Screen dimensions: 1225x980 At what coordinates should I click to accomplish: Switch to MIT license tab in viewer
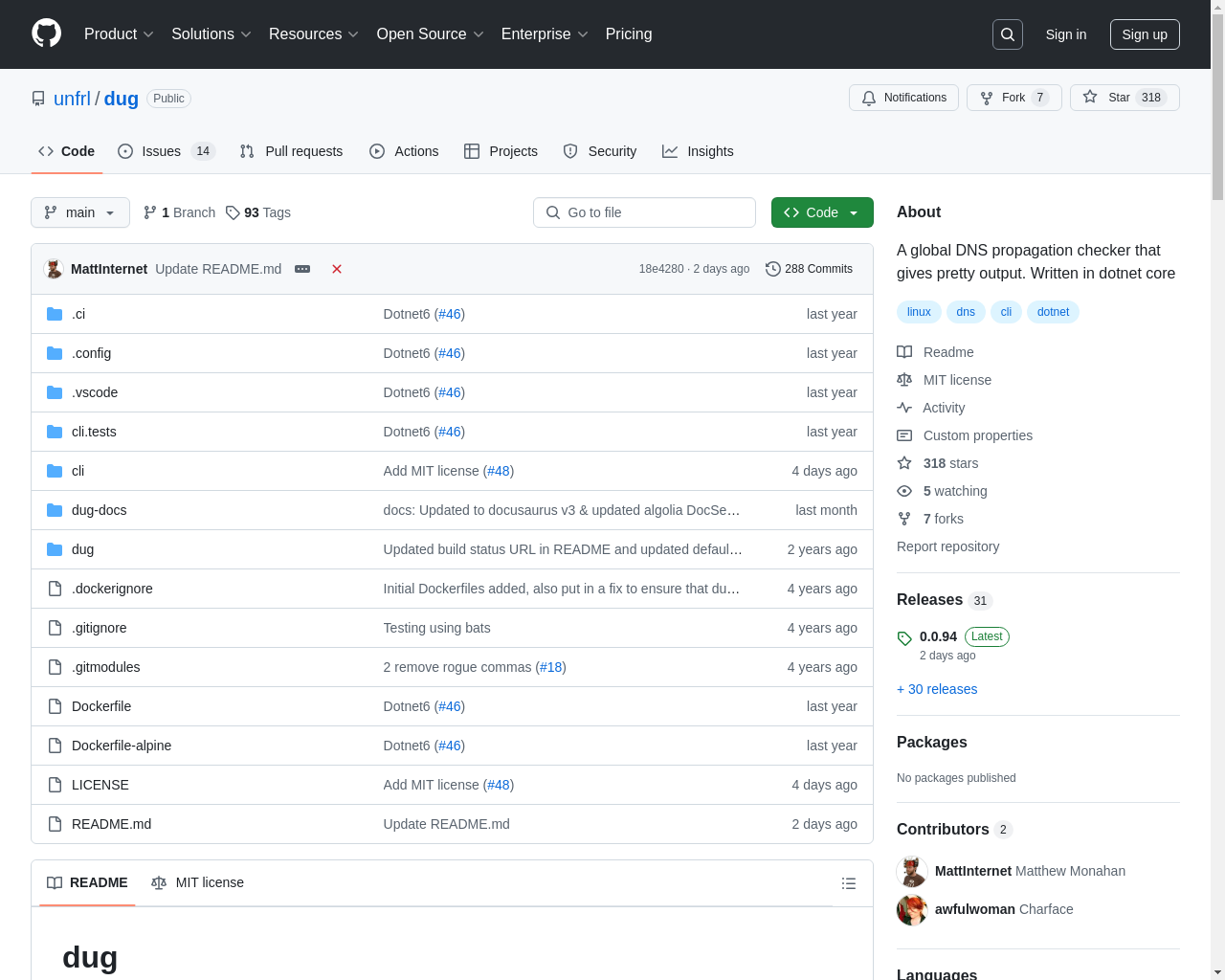point(197,882)
